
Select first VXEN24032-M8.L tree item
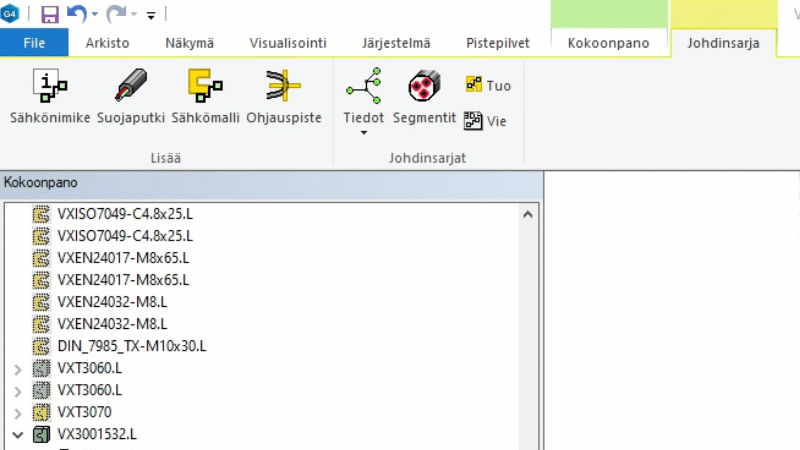112,302
